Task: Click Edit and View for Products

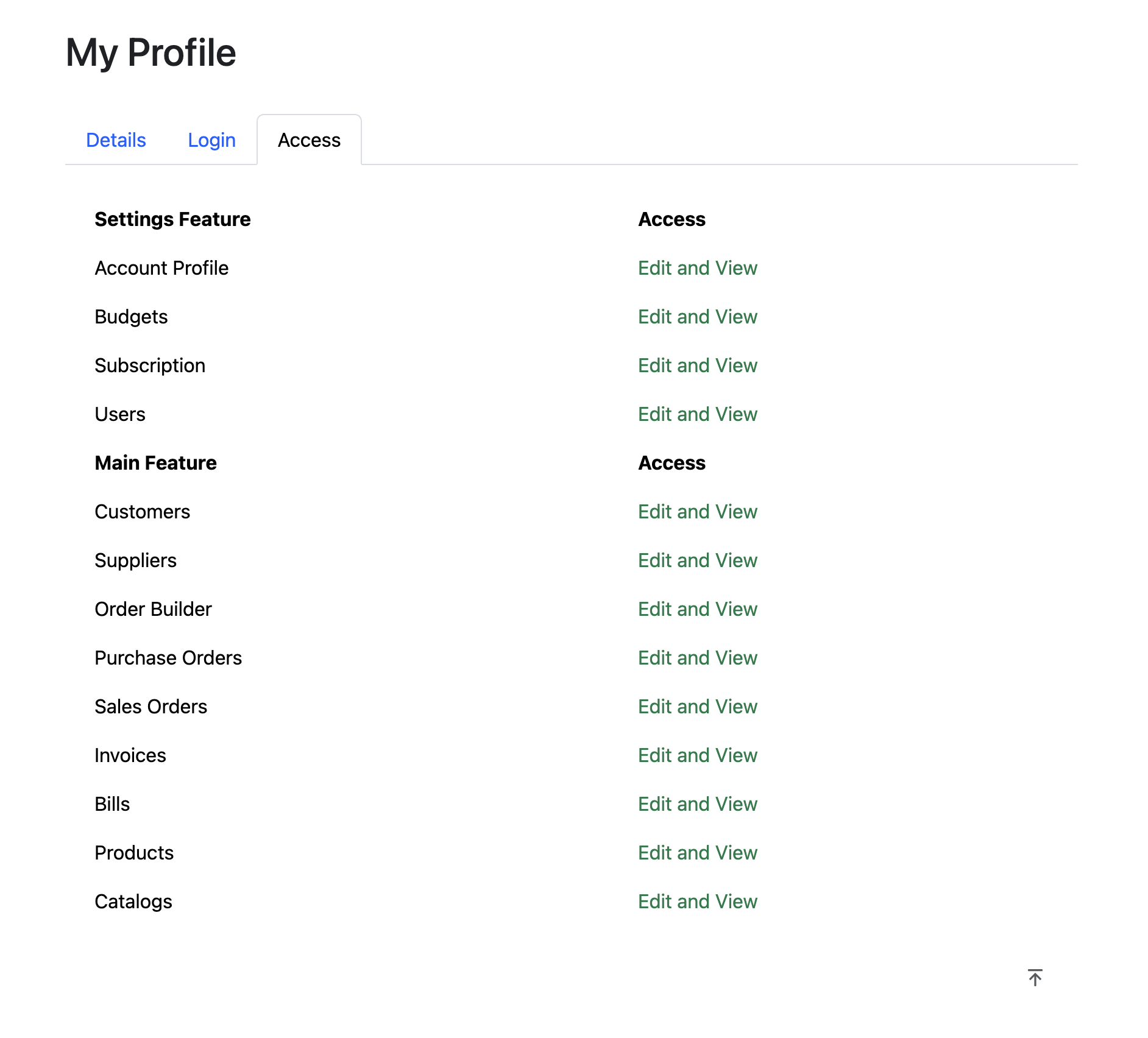Action: click(697, 853)
